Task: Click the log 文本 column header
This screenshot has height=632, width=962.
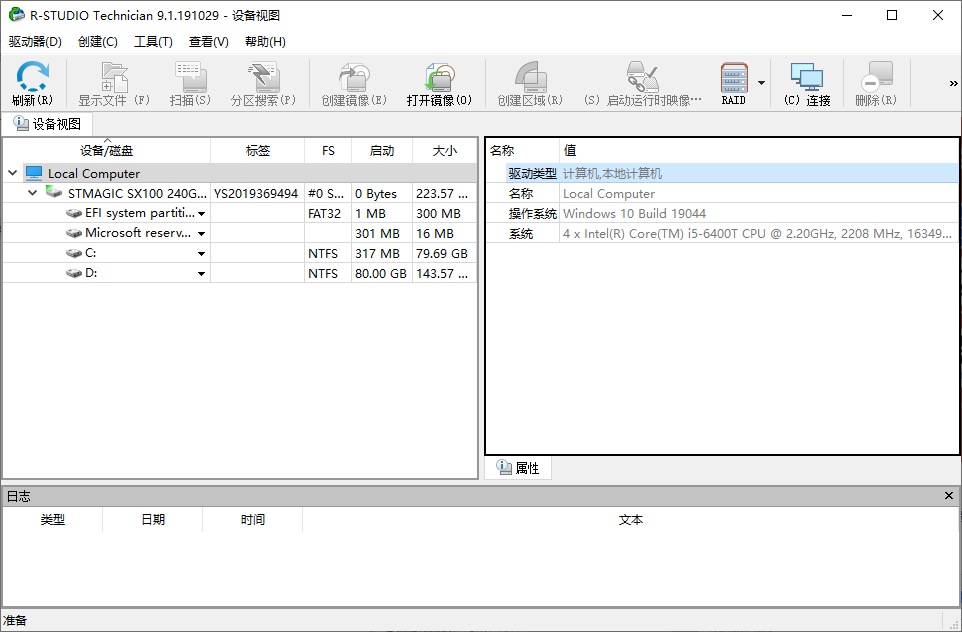Action: [631, 520]
